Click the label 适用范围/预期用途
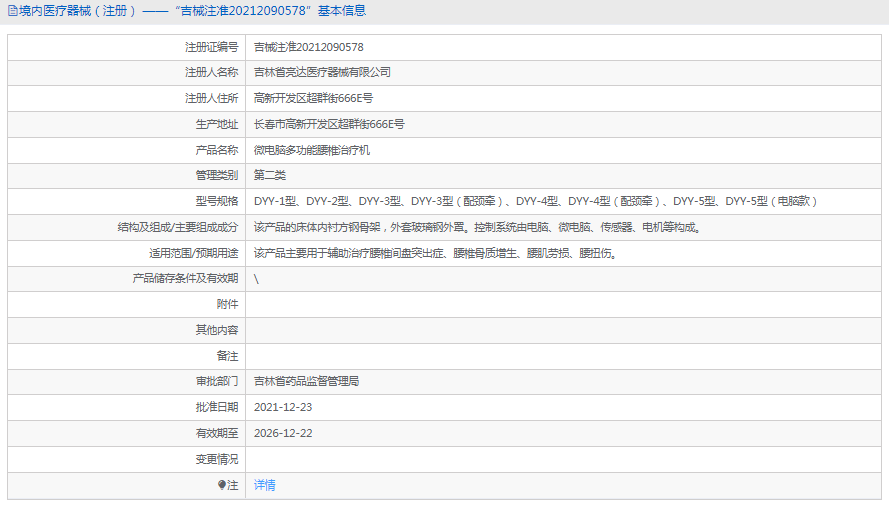Viewport: 889px width, 508px height. pos(193,253)
